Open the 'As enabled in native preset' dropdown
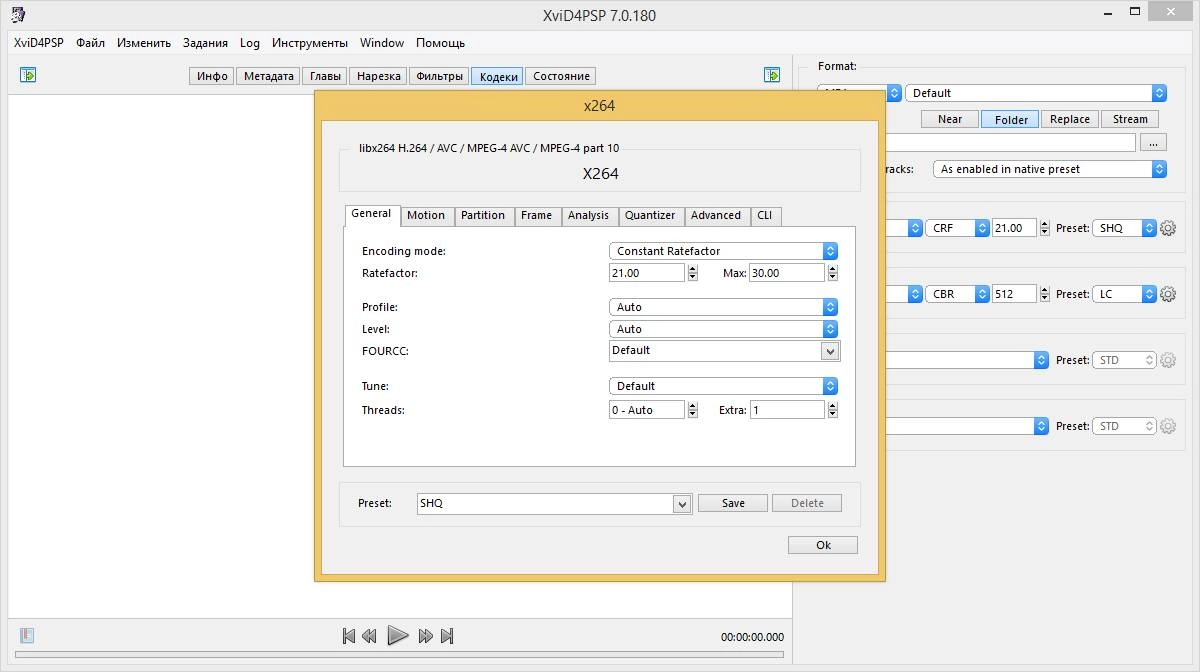This screenshot has height=672, width=1200. (1050, 169)
